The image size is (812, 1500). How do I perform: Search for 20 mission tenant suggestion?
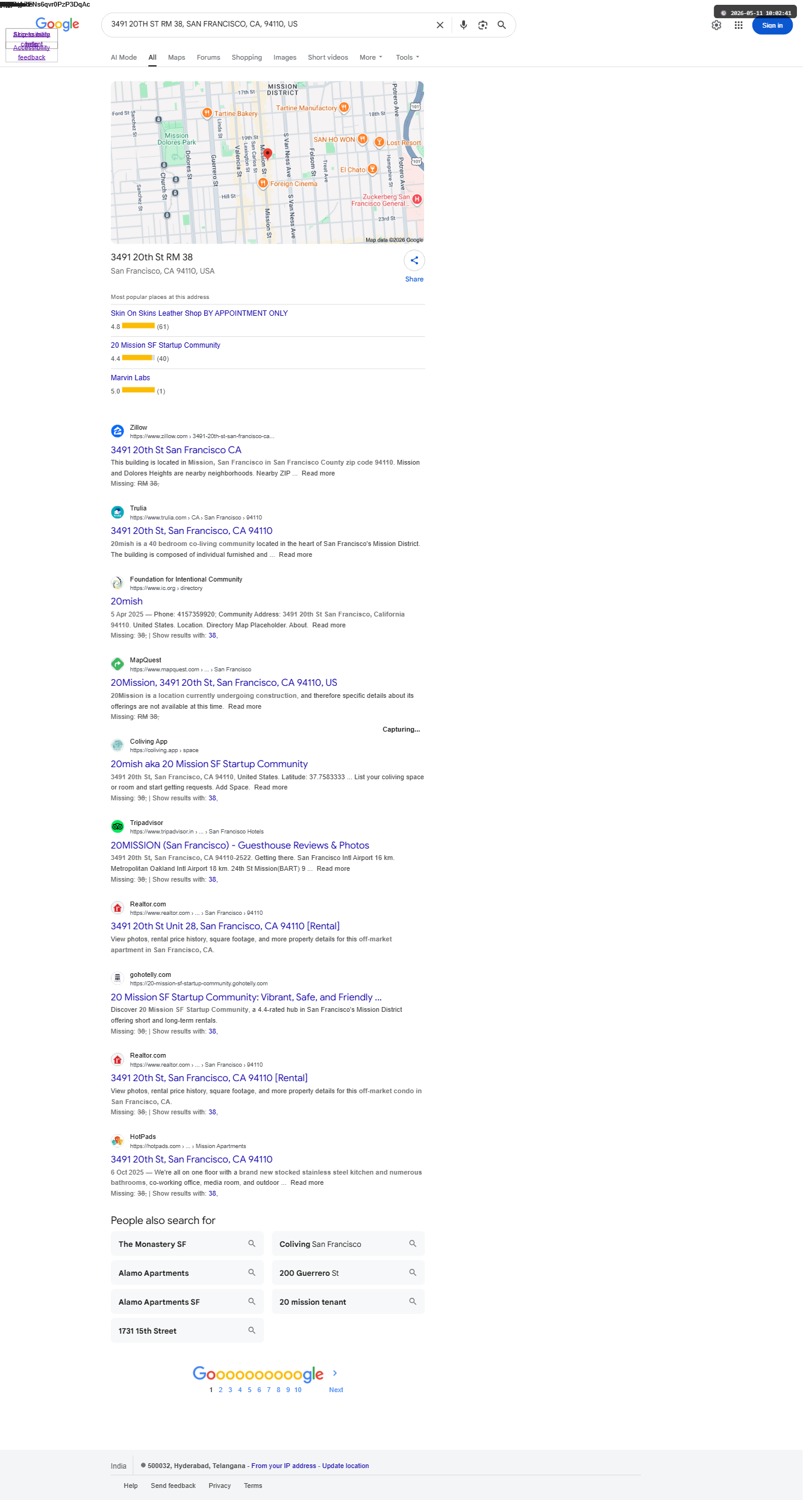pyautogui.click(x=348, y=1302)
